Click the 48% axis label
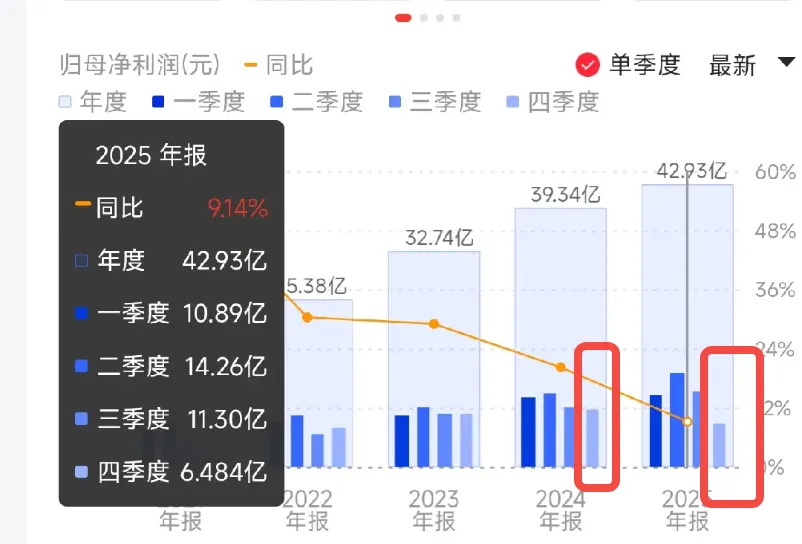 click(775, 231)
